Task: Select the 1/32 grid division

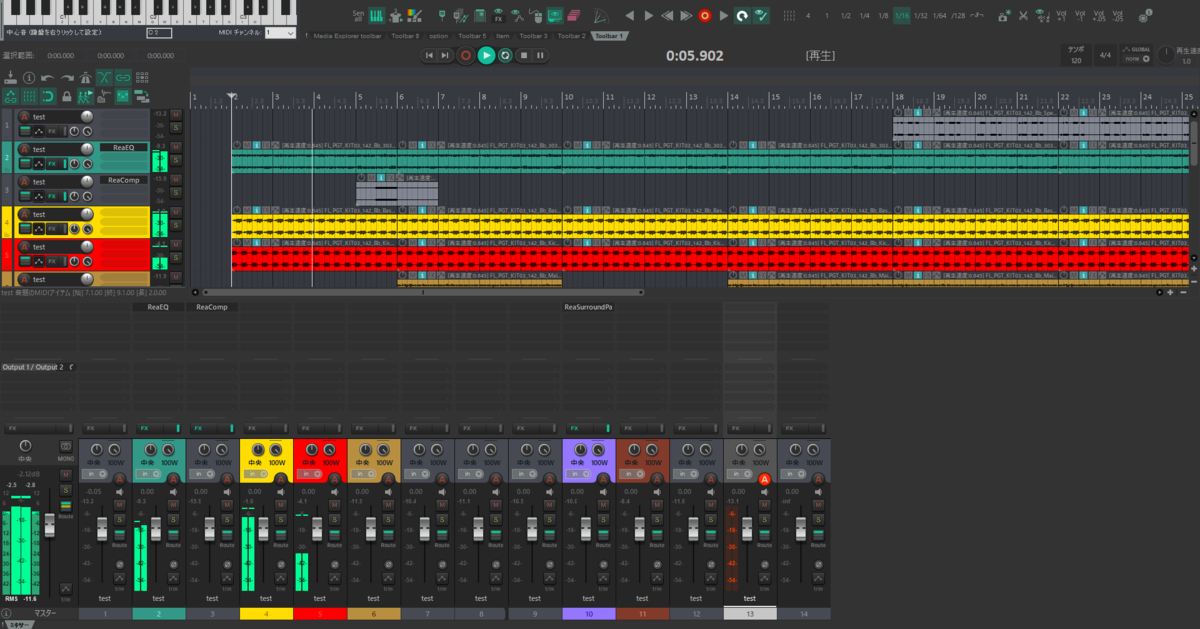Action: (x=921, y=16)
